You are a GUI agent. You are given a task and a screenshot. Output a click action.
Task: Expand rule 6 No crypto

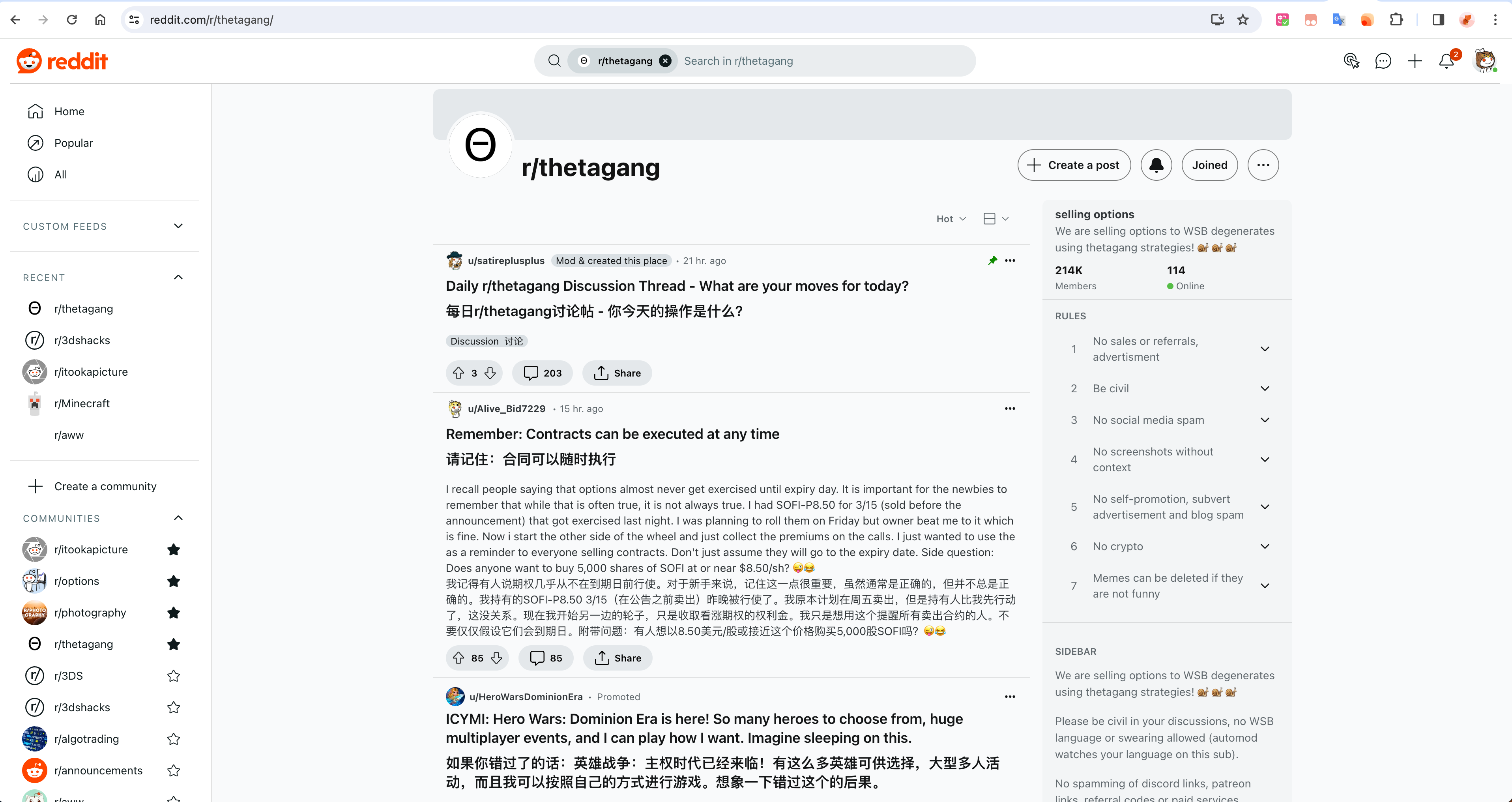[1265, 546]
